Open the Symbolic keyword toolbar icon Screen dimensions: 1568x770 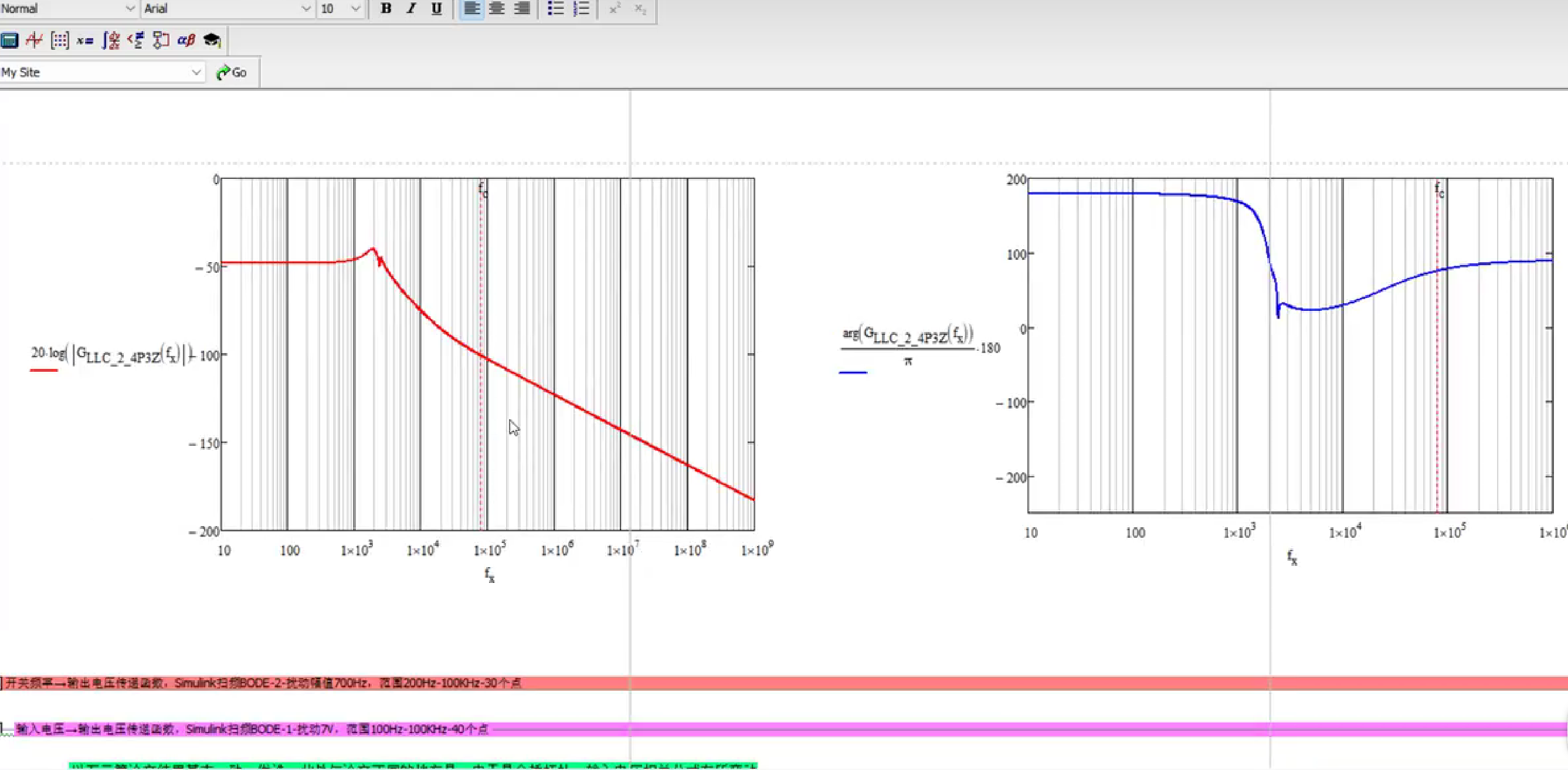pyautogui.click(x=211, y=41)
